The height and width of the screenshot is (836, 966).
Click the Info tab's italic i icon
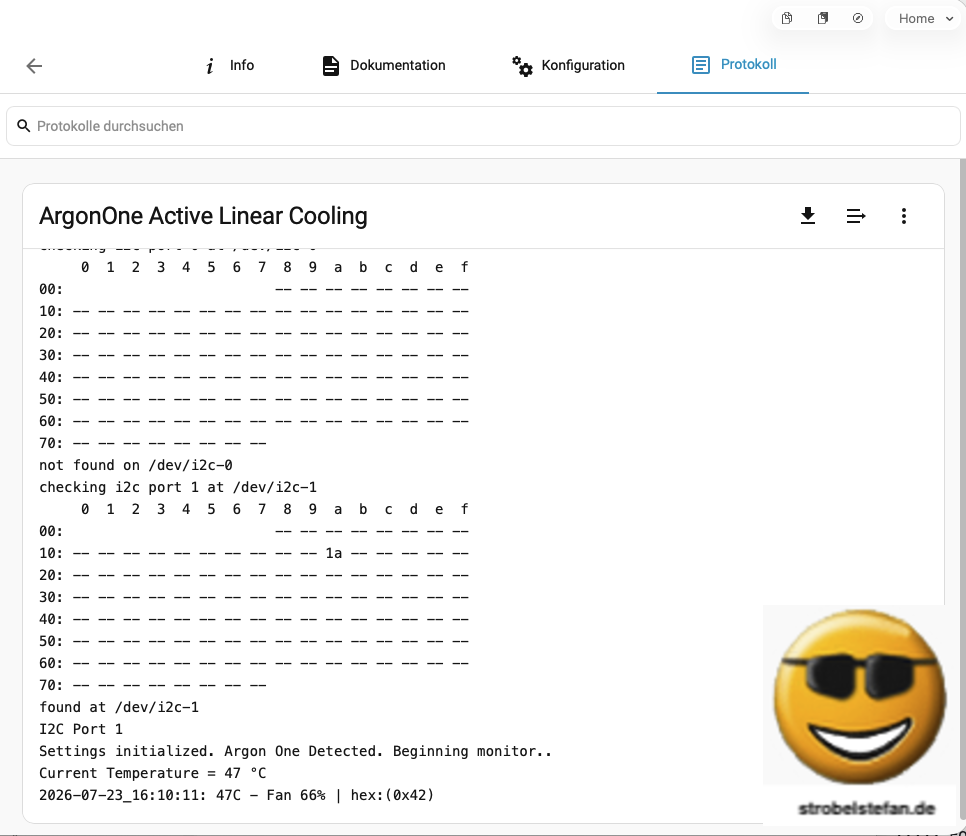pyautogui.click(x=210, y=66)
